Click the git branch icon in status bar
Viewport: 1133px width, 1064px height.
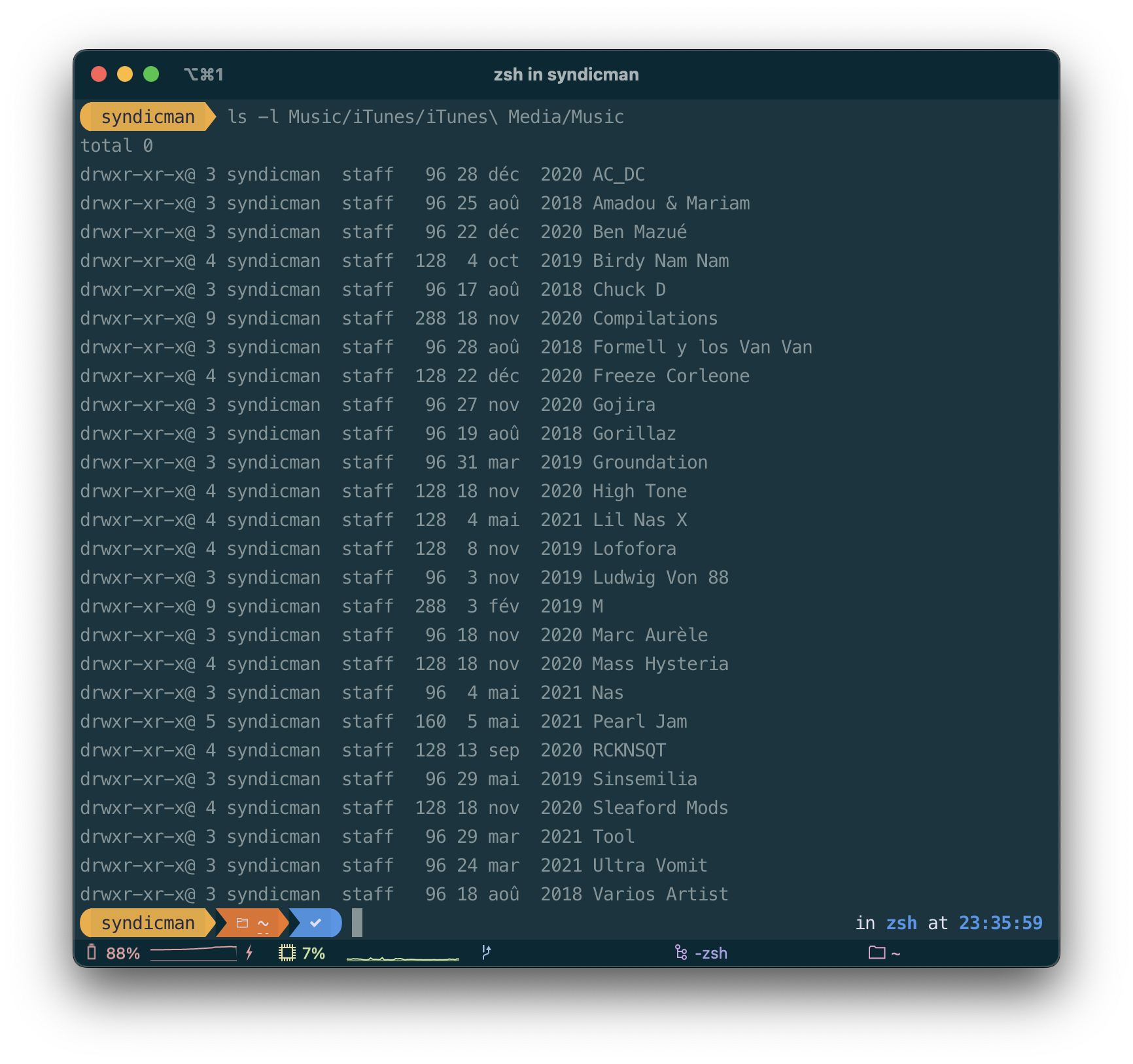(x=486, y=953)
